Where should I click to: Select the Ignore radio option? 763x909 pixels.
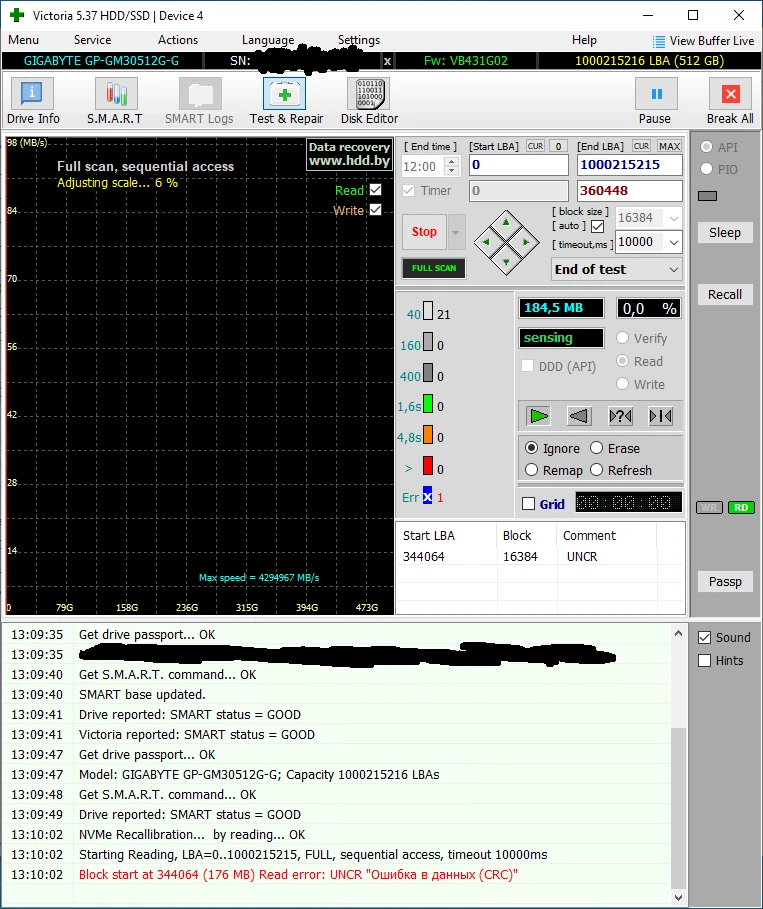pos(531,448)
